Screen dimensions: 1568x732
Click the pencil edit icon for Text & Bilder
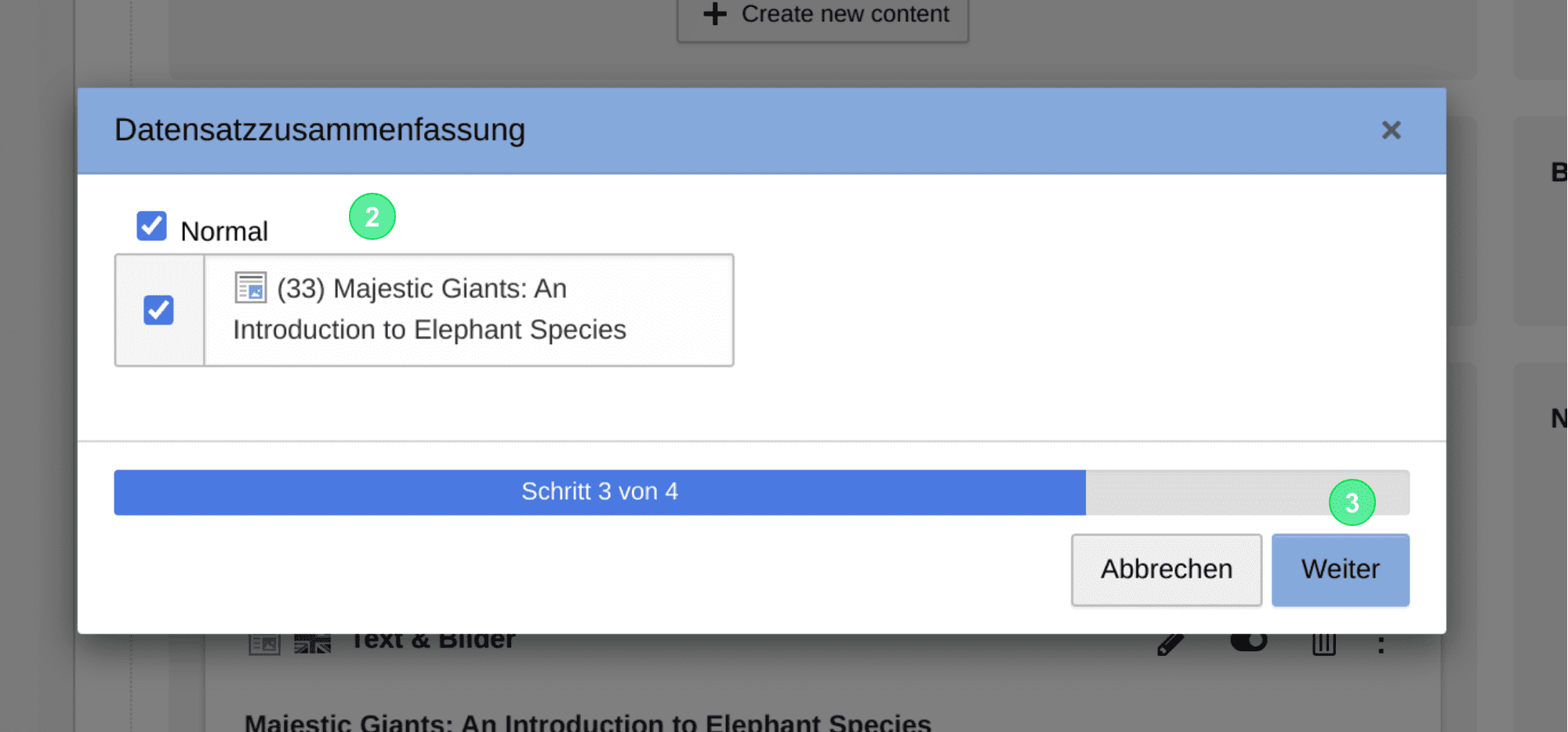[x=1171, y=644]
